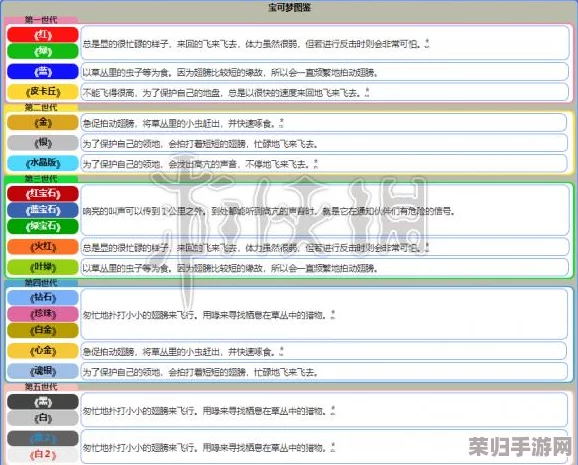Screen dimensions: 578x465
Task: Click the 蓝 description about 以草丛里的虫子等为食
Action: click(x=230, y=73)
